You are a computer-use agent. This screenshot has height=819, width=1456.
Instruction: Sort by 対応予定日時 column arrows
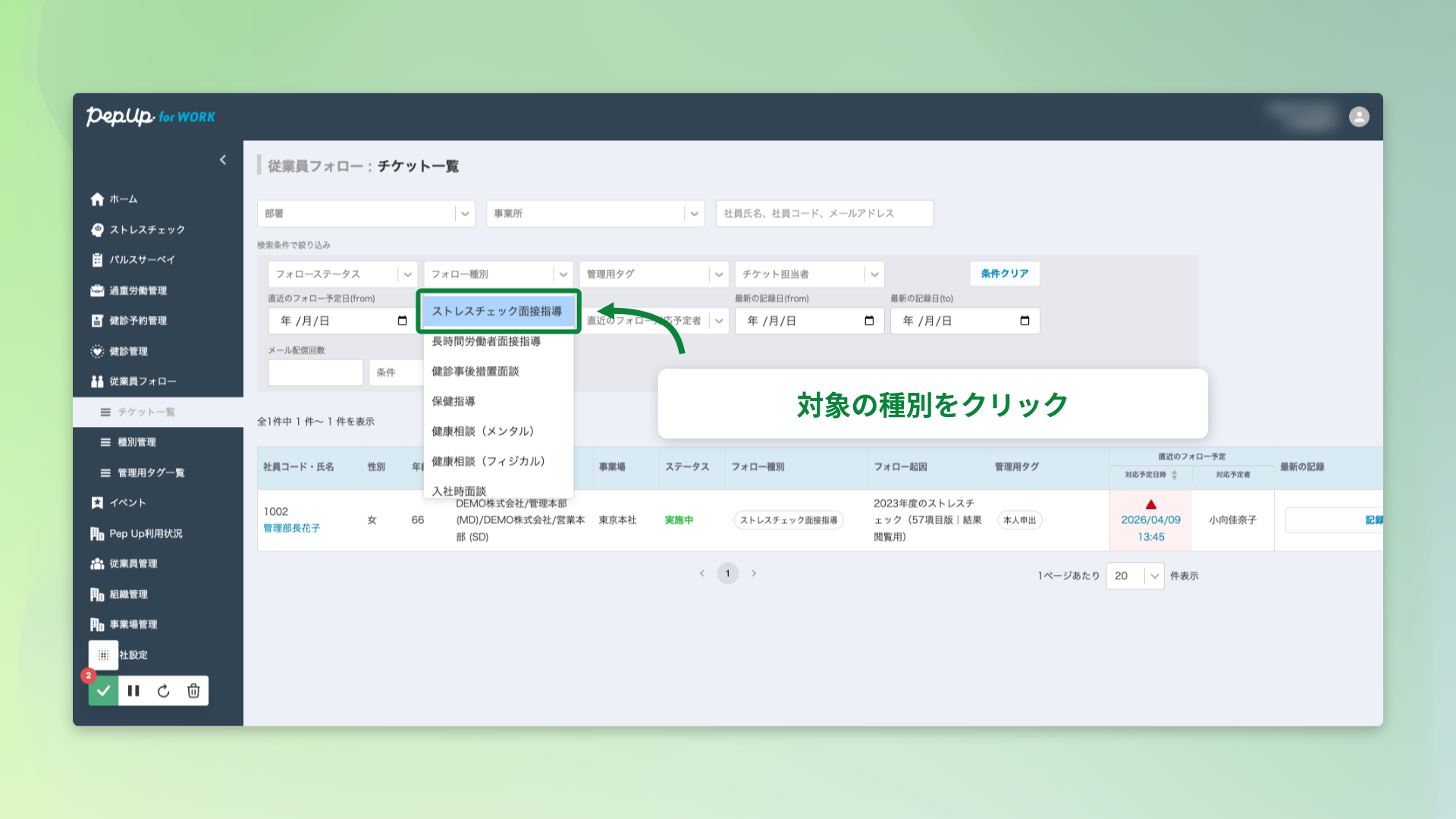[1174, 475]
